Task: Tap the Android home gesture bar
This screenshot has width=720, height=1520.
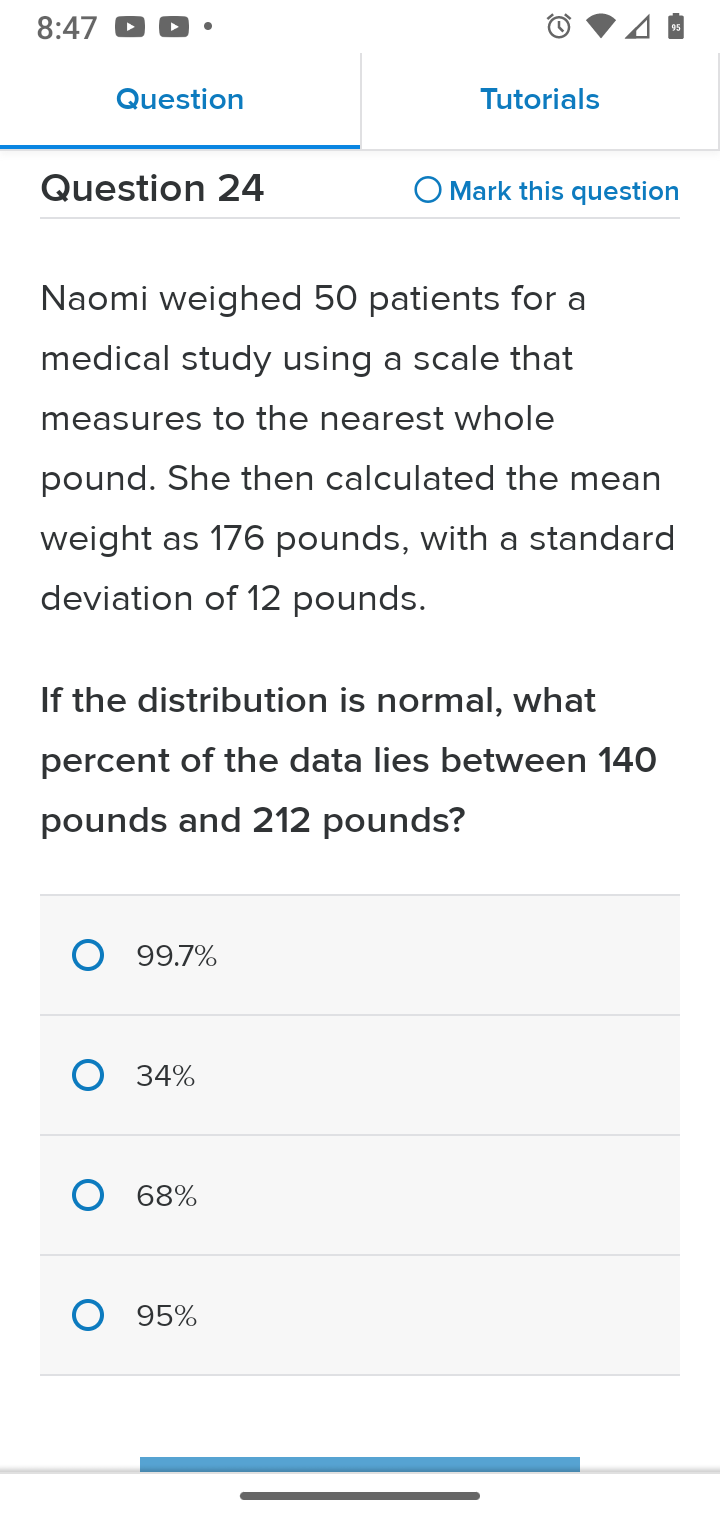Action: pyautogui.click(x=360, y=1496)
